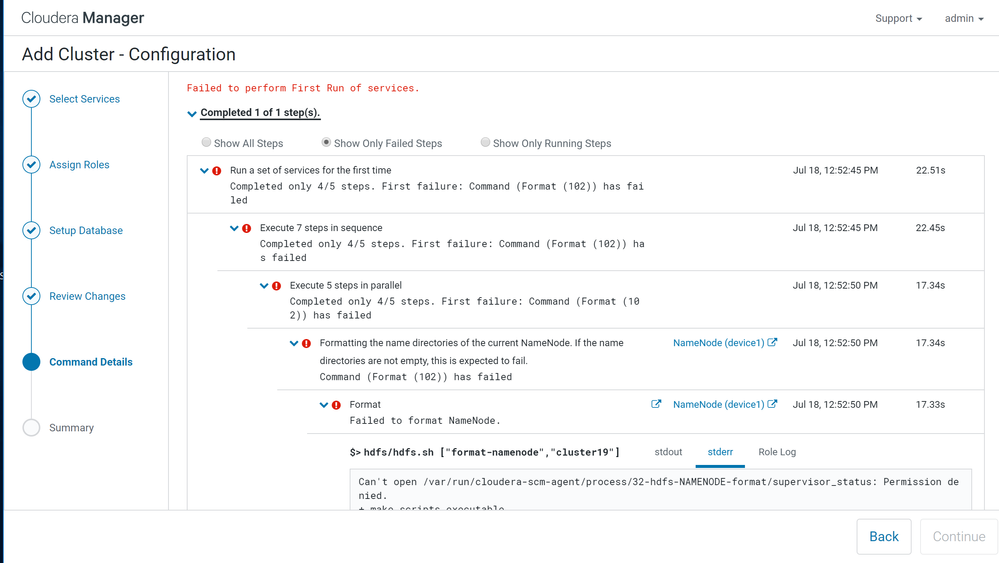Select the Show All Steps radio button
Image resolution: width=999 pixels, height=563 pixels.
click(207, 143)
